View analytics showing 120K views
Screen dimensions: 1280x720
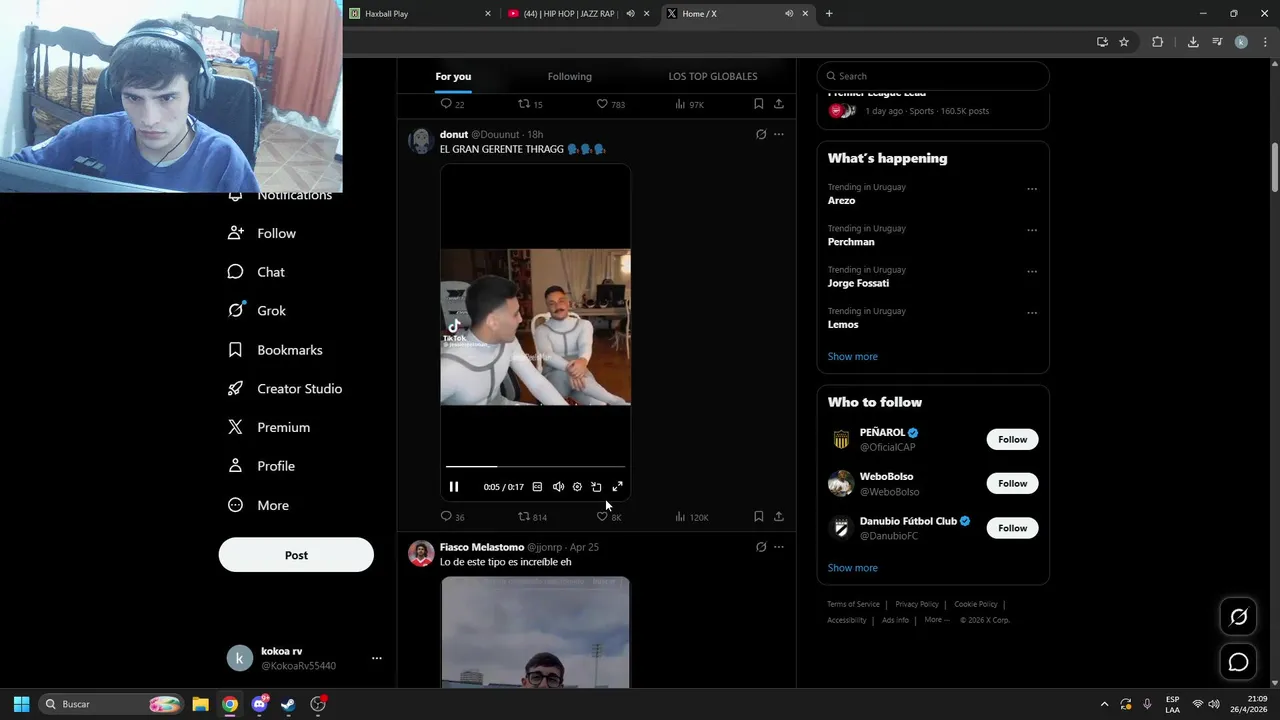pos(692,517)
